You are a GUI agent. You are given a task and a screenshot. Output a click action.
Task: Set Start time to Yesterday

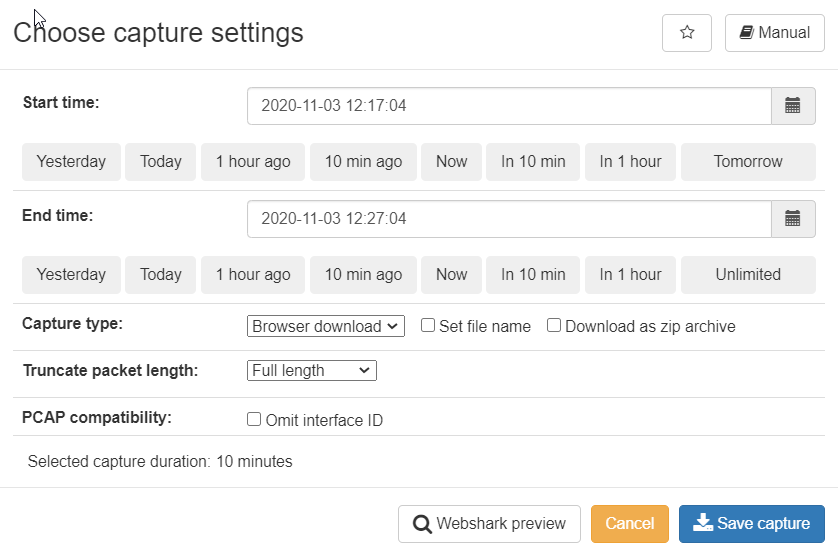click(71, 161)
